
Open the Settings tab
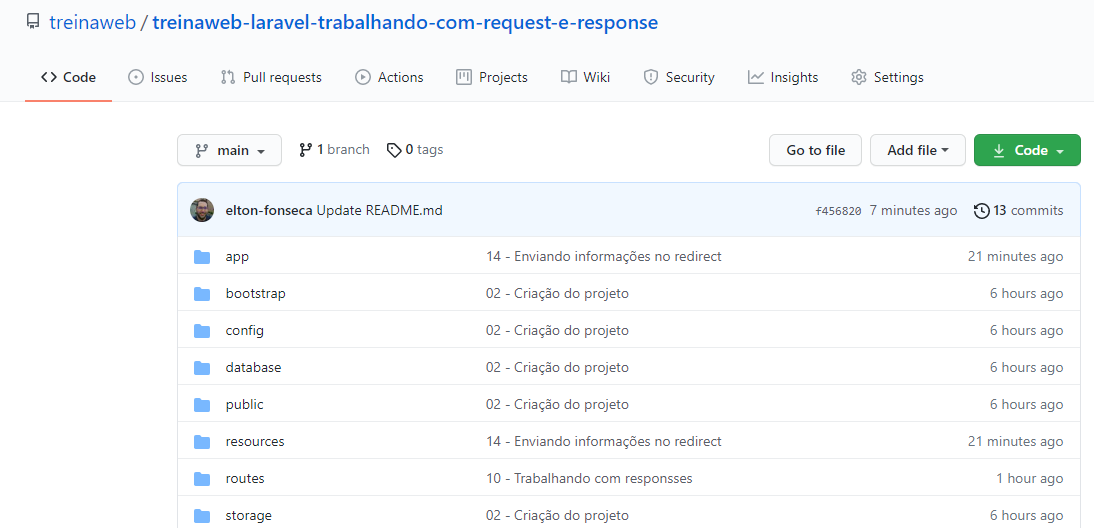pyautogui.click(x=887, y=77)
